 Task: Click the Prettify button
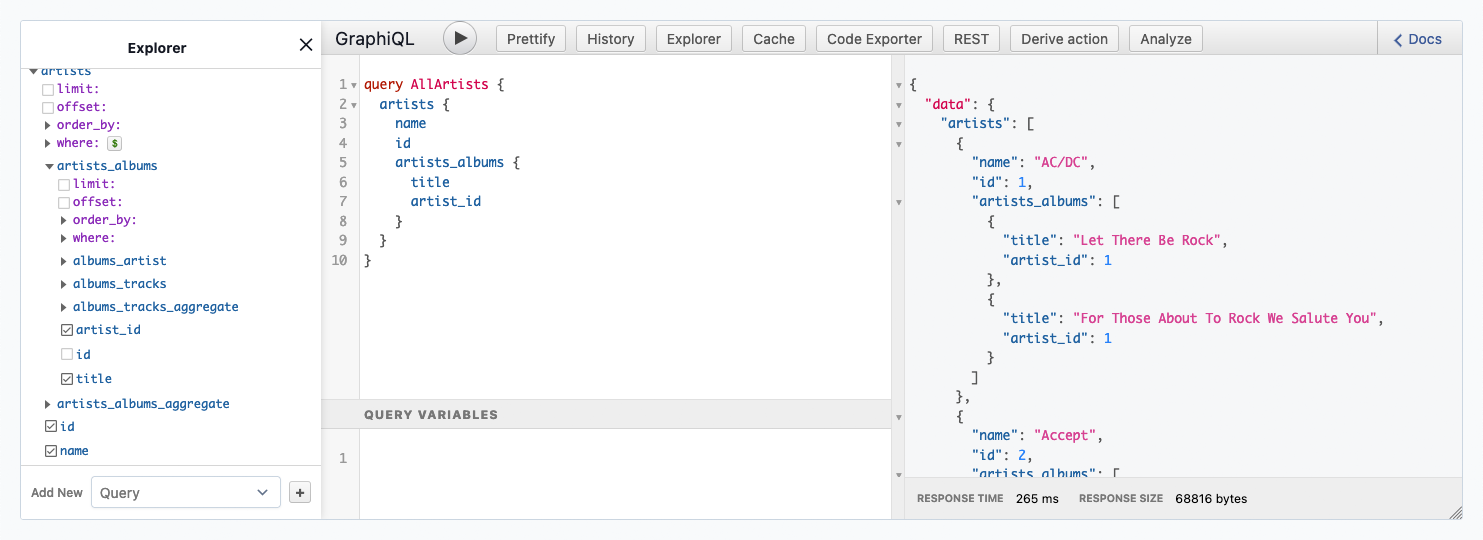point(531,39)
